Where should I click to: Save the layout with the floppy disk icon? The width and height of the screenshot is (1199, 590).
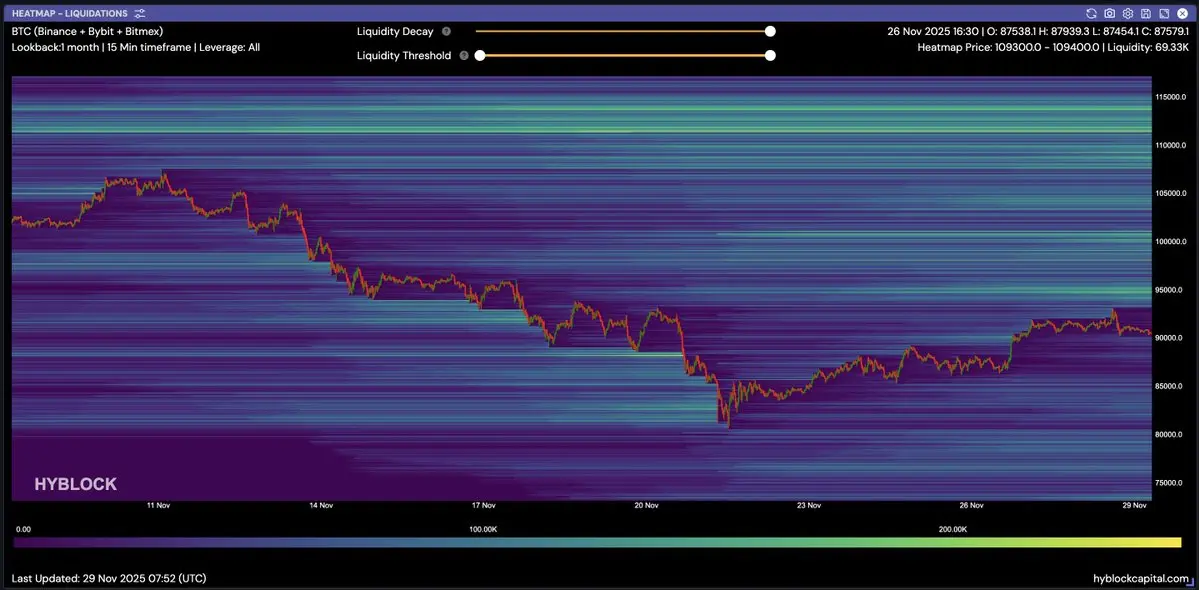(1145, 14)
